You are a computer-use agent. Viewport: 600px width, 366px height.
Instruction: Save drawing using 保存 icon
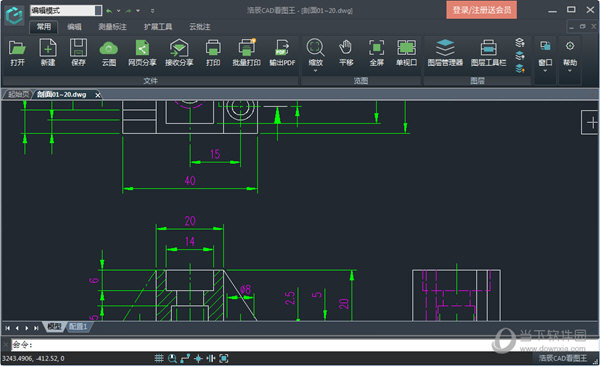tap(78, 52)
